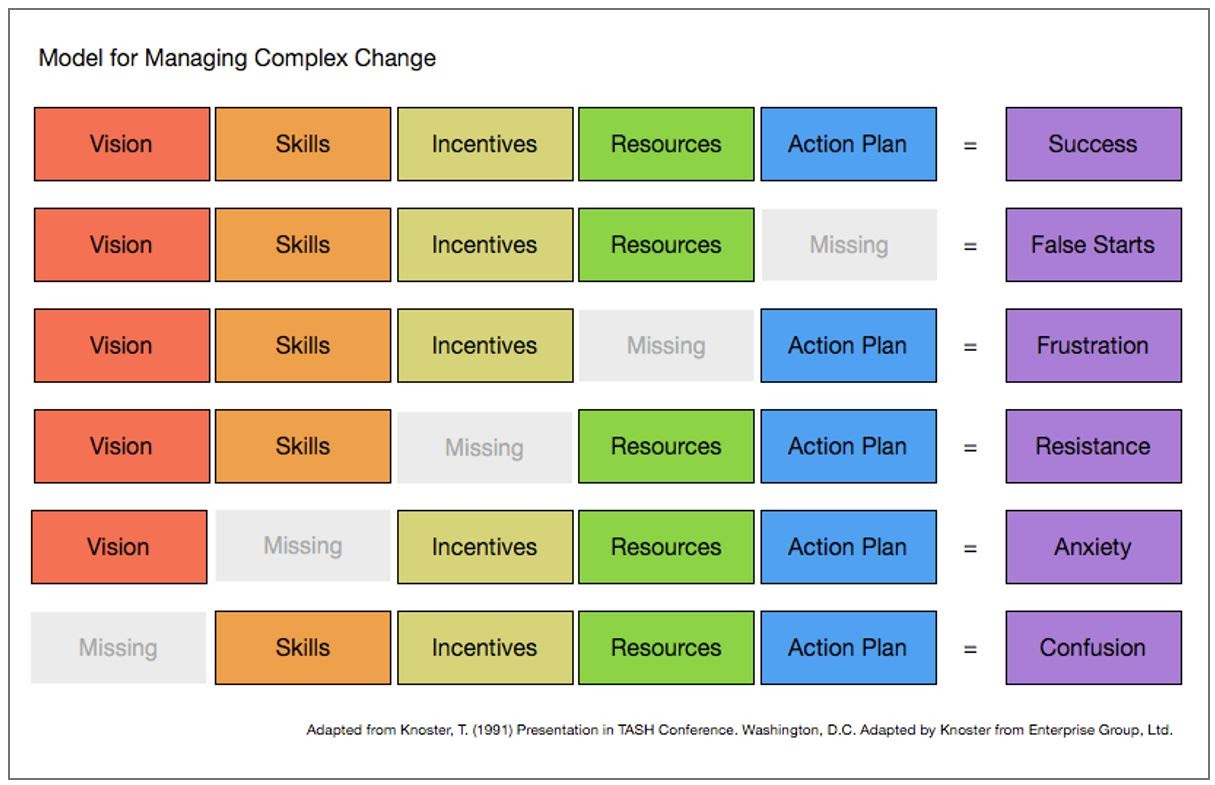Click the Missing box in the Confusion row
Screen dimensions: 1215x785
coord(118,648)
